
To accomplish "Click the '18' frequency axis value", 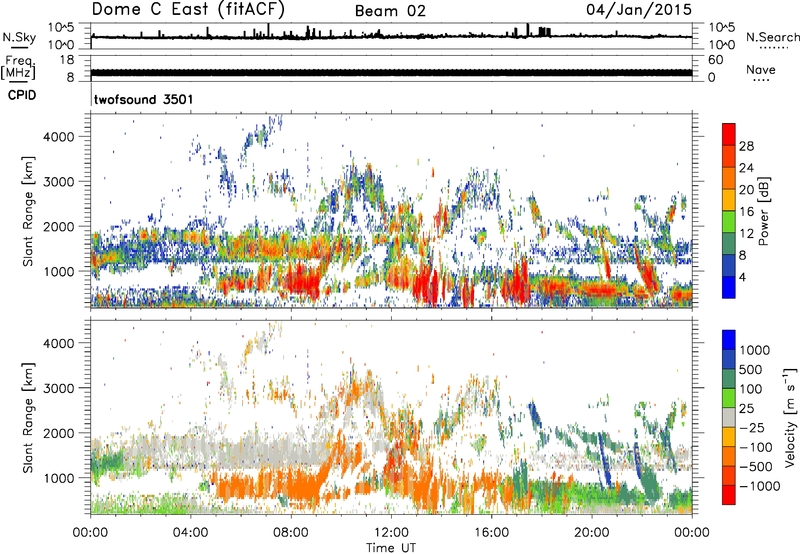I will tap(66, 60).
